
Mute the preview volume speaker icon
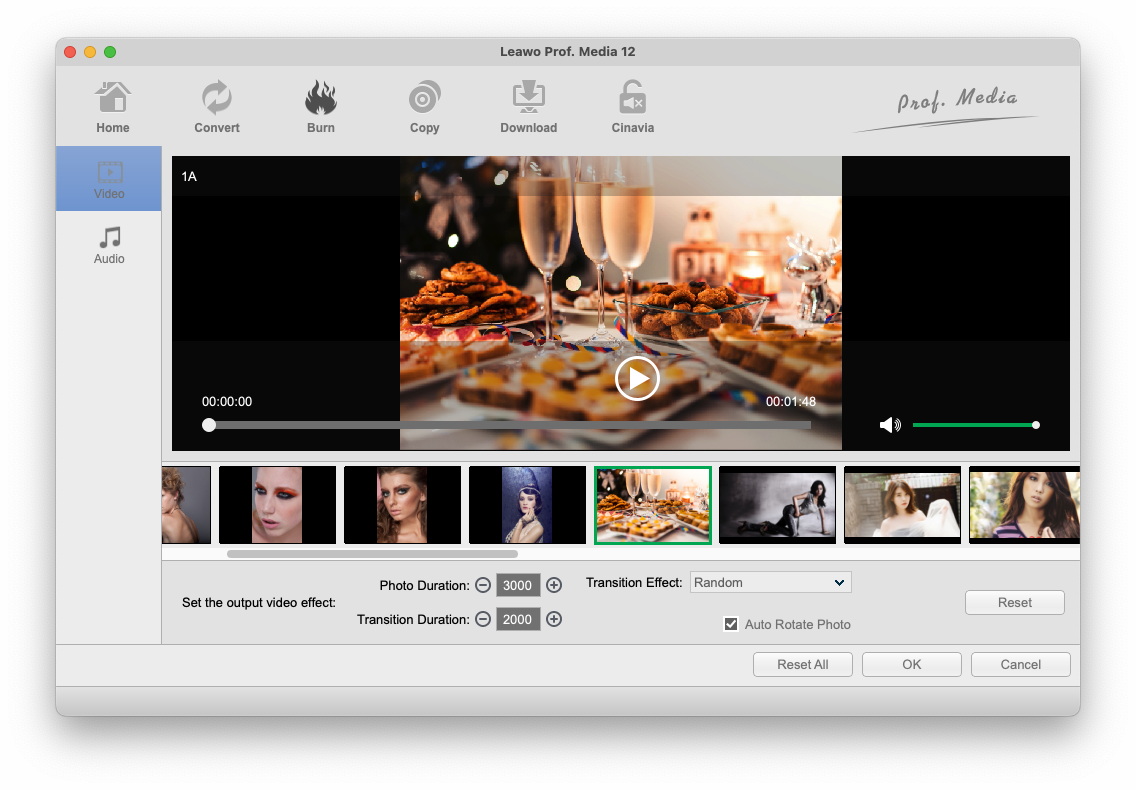coord(890,425)
